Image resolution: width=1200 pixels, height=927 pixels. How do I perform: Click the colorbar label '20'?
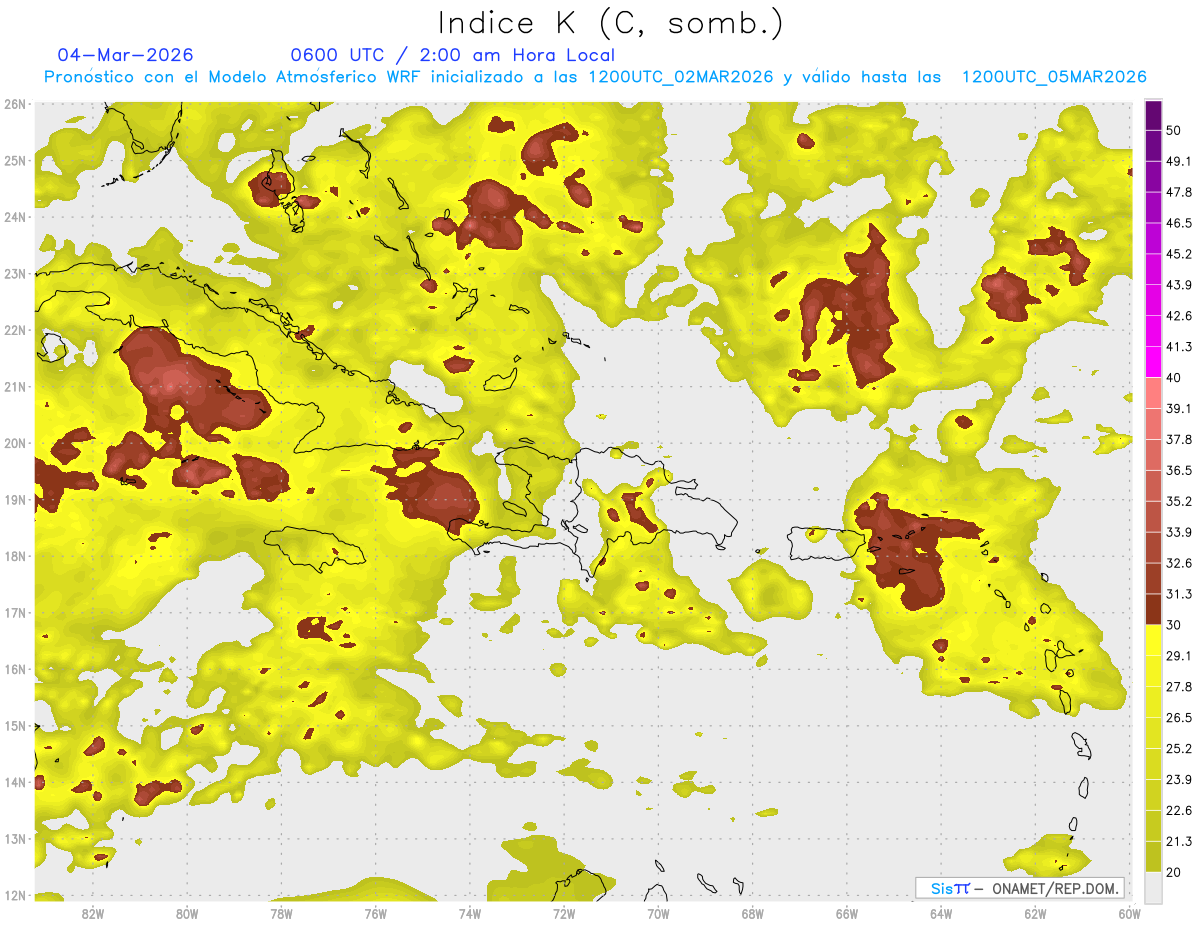pos(1174,872)
